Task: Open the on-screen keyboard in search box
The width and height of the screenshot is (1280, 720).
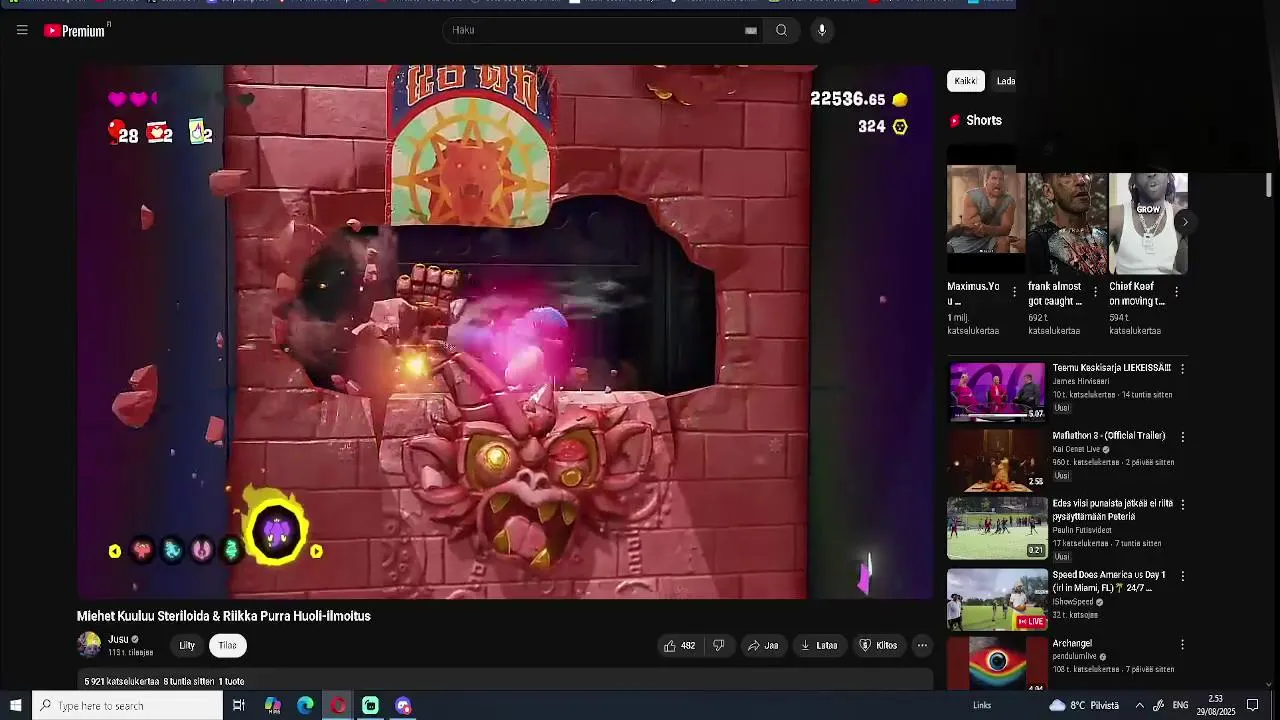Action: (751, 30)
